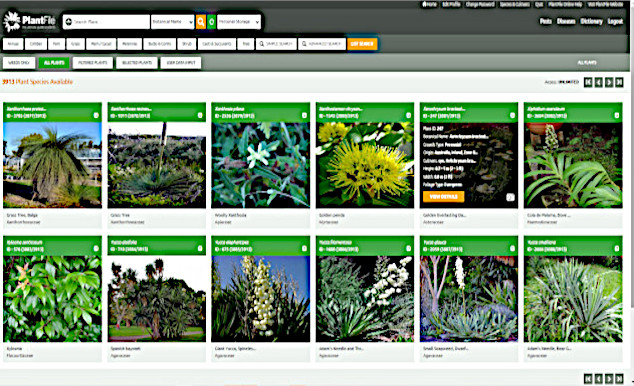Switch to Weeds Only tab
The image size is (634, 386).
19,63
